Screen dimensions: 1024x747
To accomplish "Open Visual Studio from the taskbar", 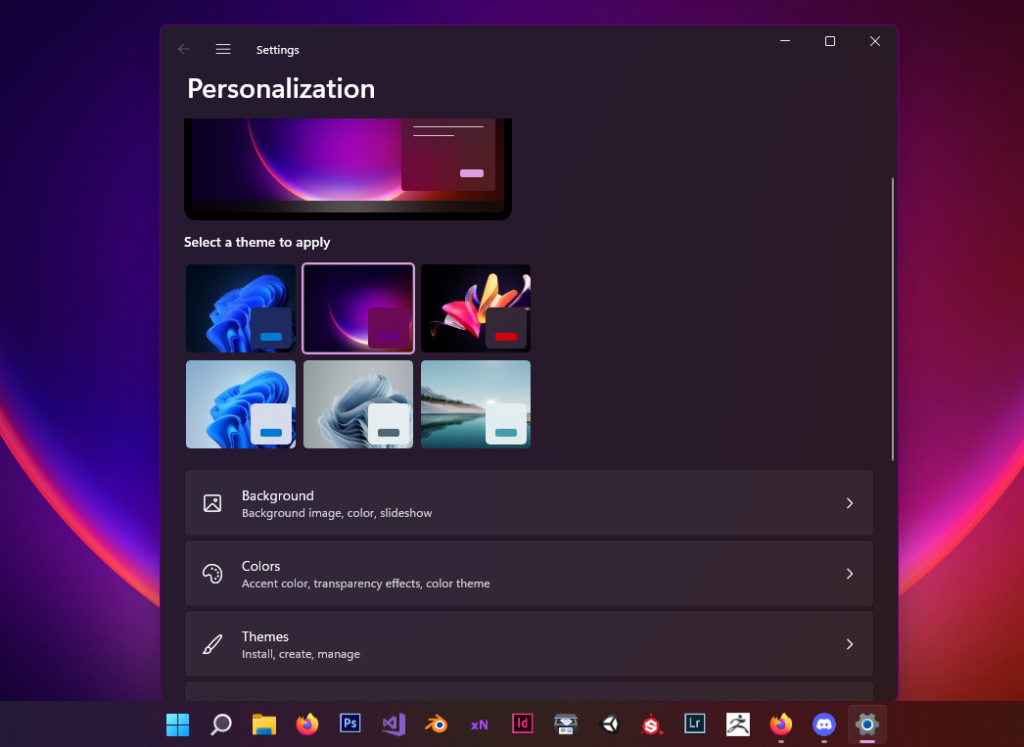I will [393, 723].
